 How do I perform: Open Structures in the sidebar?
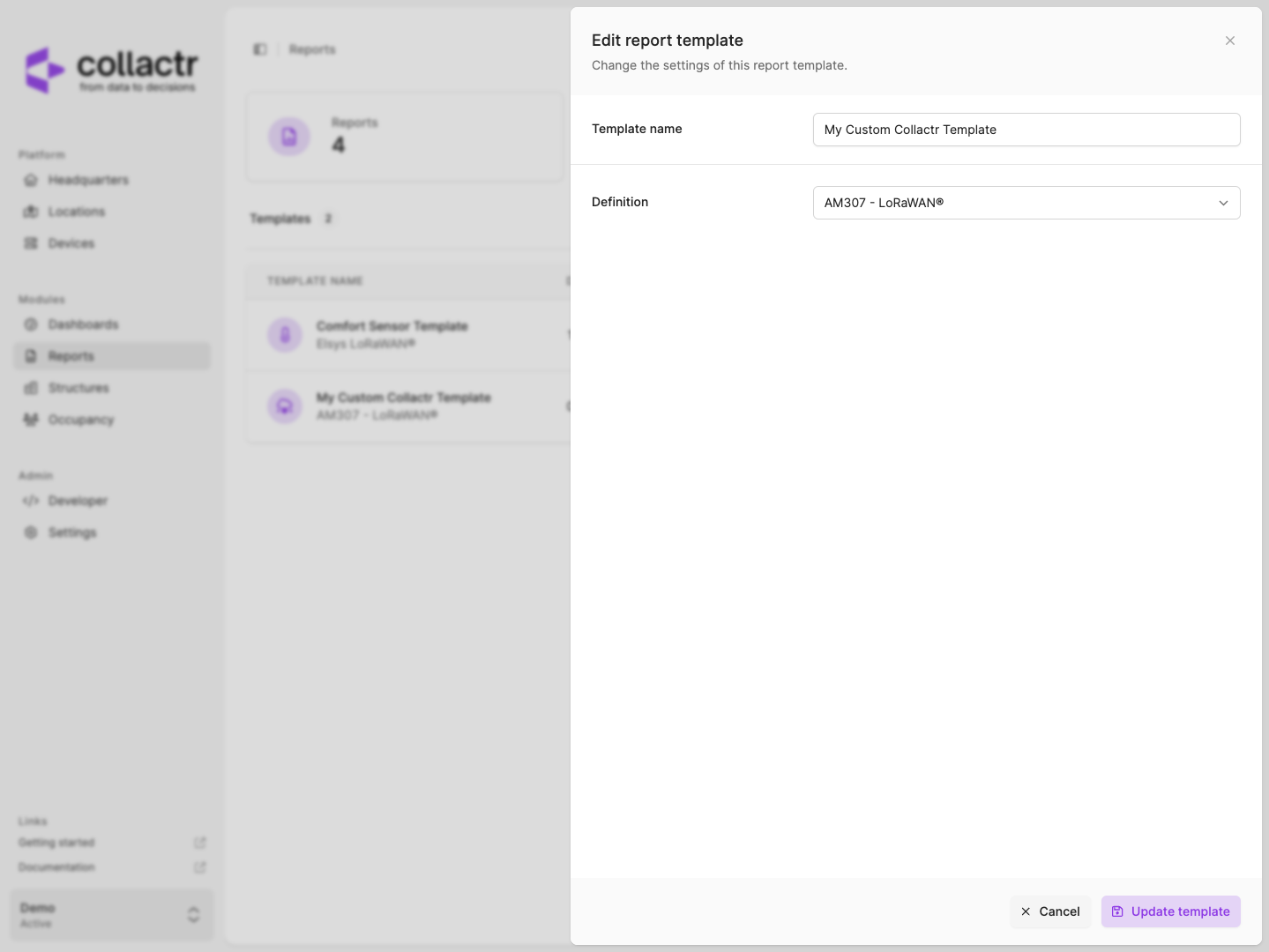[x=112, y=388]
